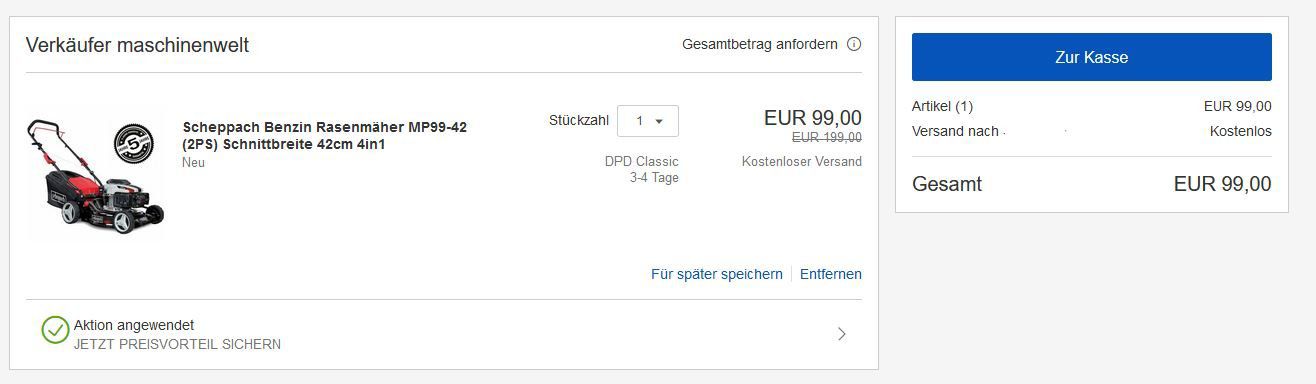Click the JETZT PREISVORTEIL SICHERN text
The height and width of the screenshot is (384, 1316).
click(177, 344)
